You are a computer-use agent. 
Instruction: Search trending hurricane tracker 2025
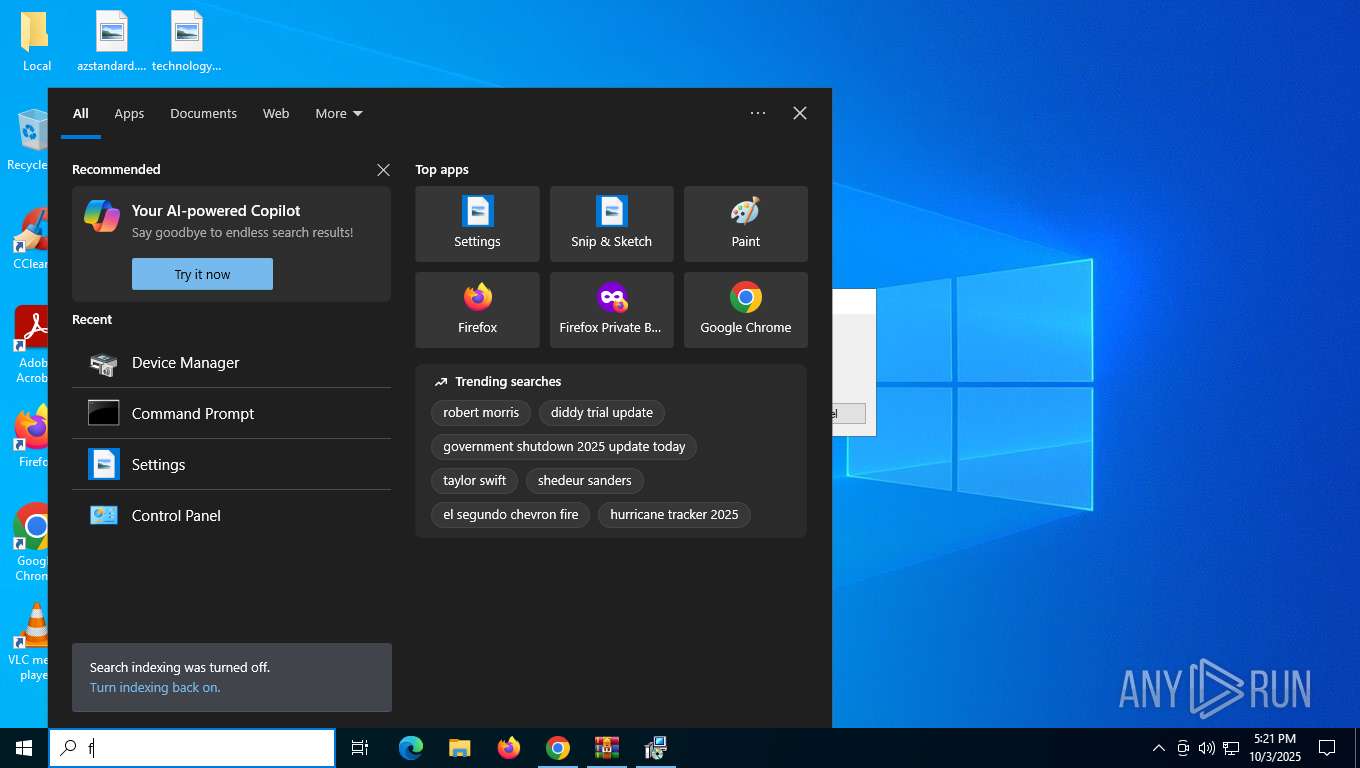(674, 515)
